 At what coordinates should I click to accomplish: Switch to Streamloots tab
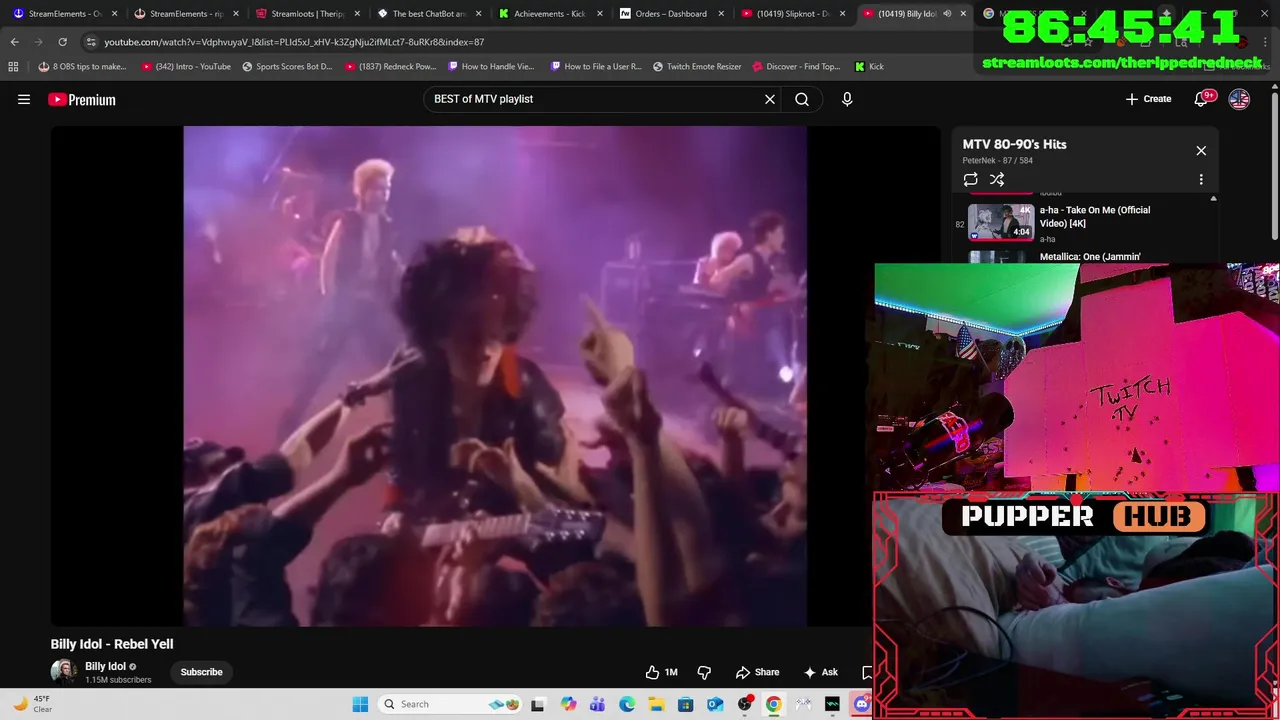pyautogui.click(x=306, y=14)
